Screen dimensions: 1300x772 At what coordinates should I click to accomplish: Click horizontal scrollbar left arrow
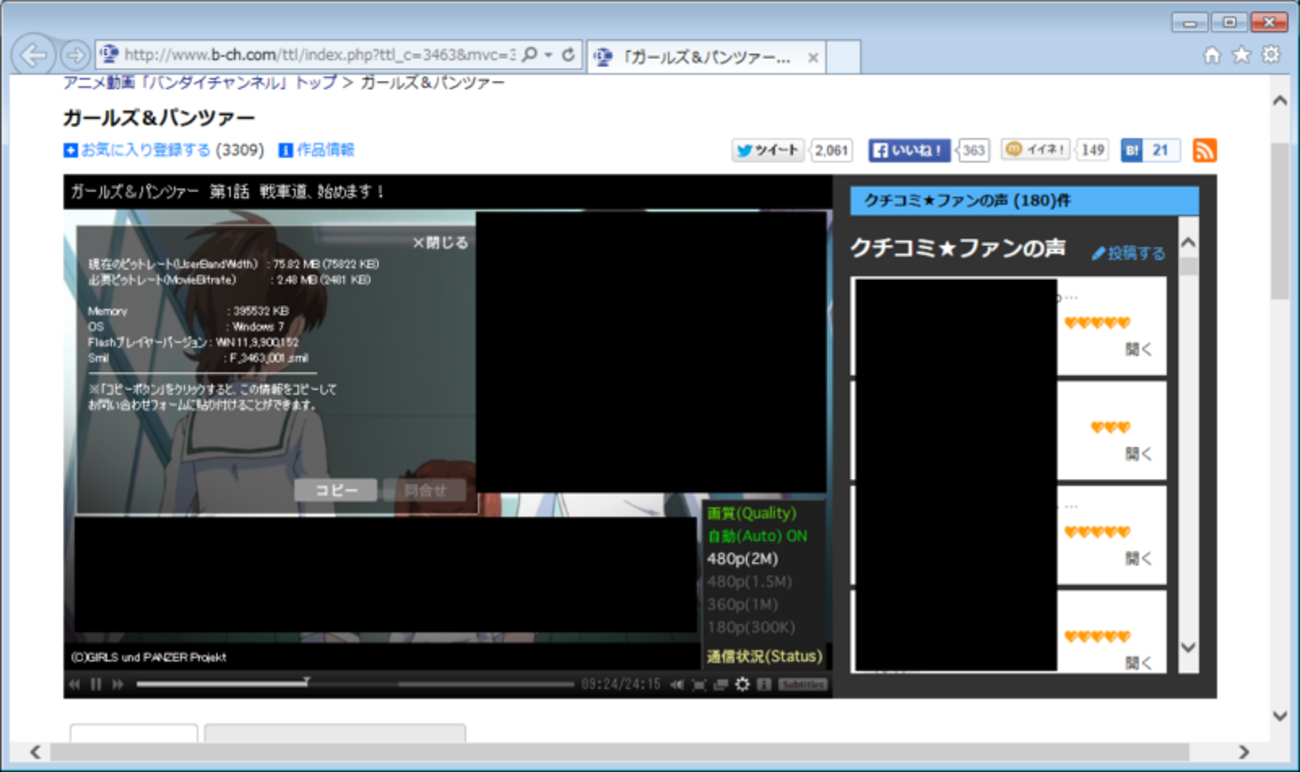(35, 751)
